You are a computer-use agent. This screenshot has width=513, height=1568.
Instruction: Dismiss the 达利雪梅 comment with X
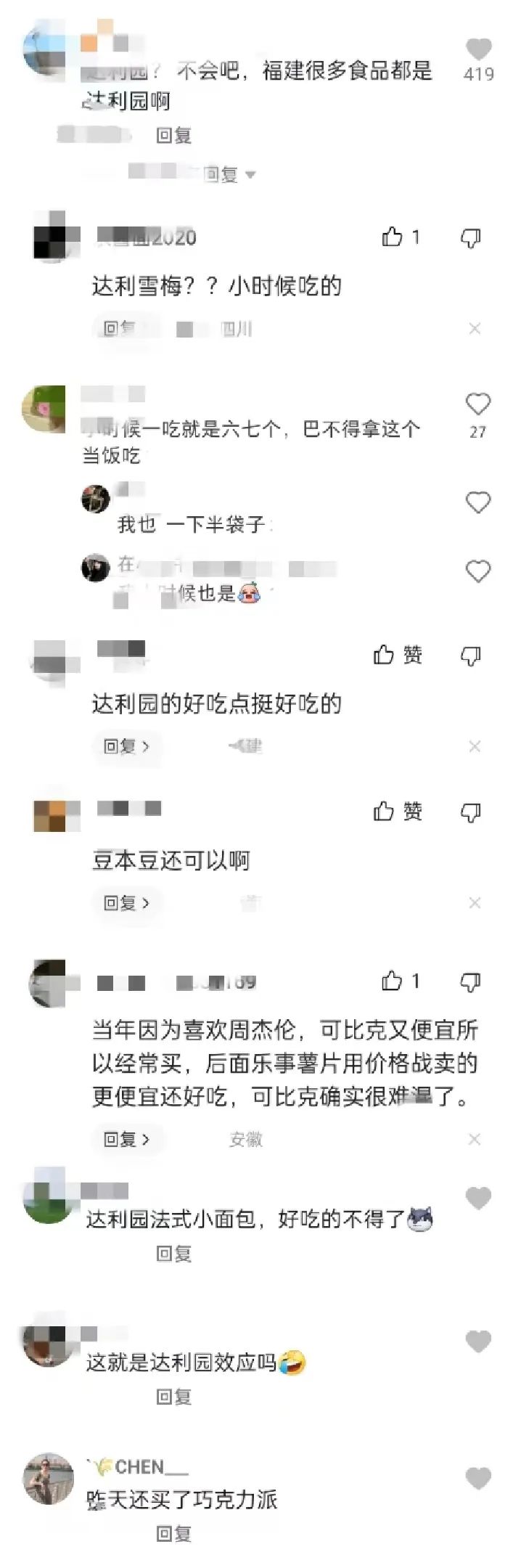click(475, 329)
